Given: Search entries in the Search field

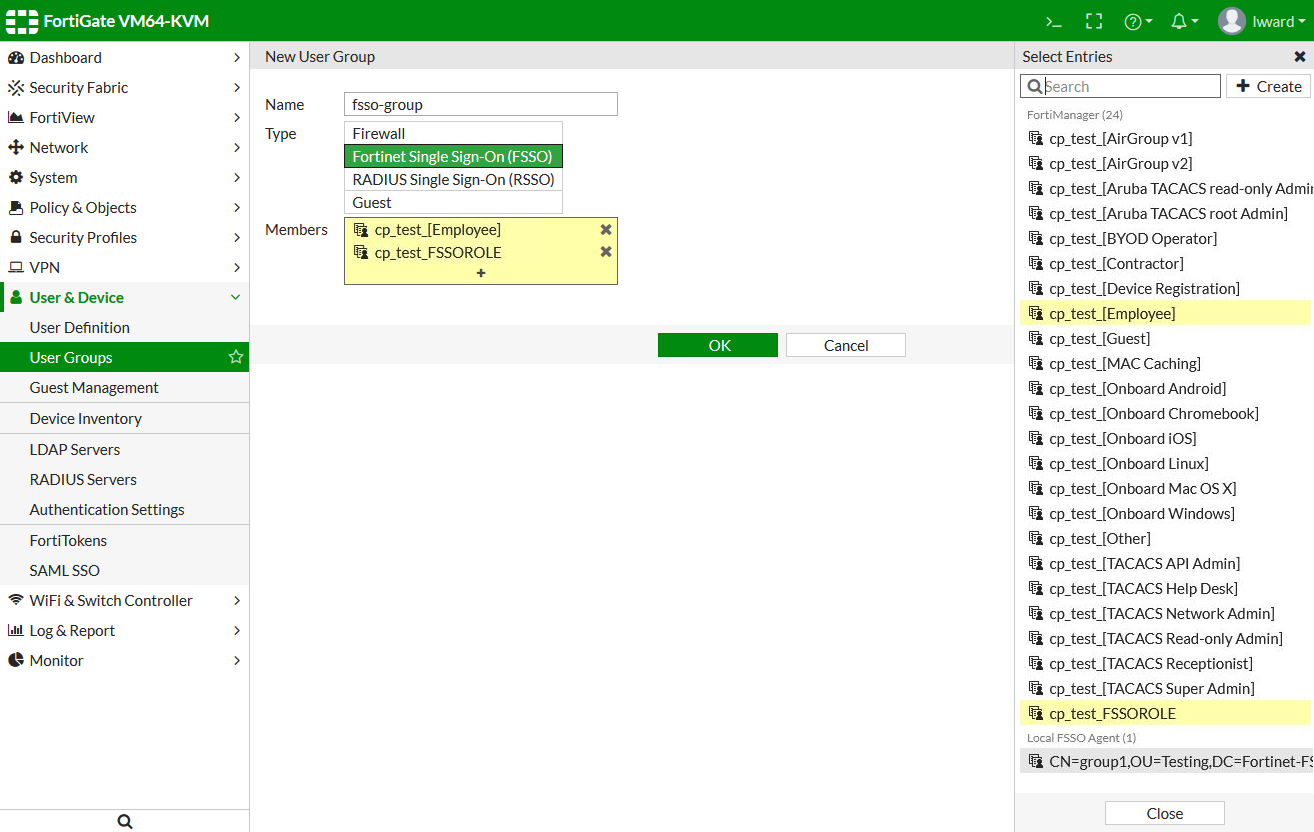Looking at the screenshot, I should coord(1121,86).
